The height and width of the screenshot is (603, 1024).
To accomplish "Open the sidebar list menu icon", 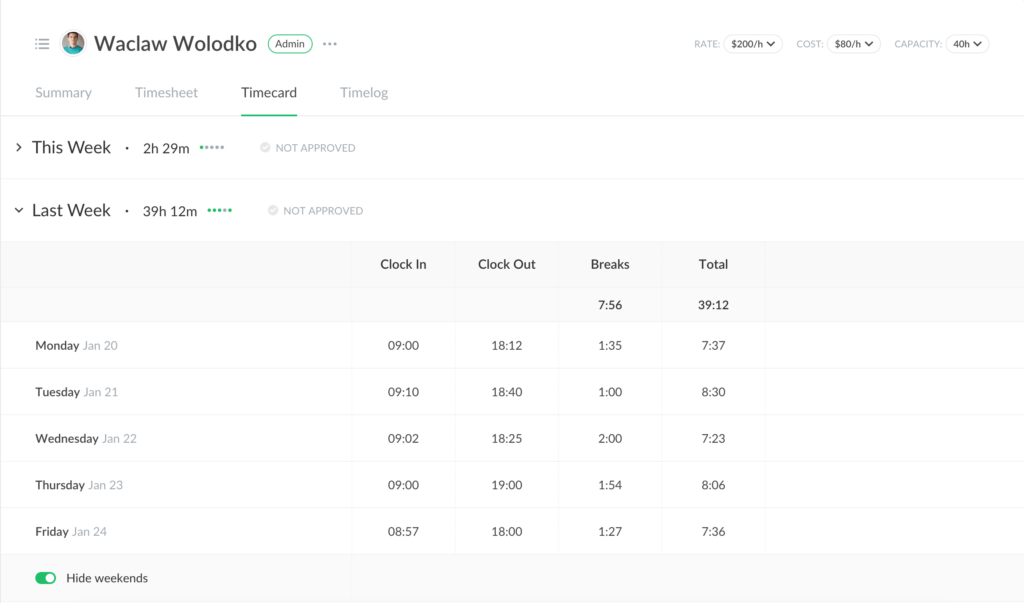I will (x=42, y=44).
